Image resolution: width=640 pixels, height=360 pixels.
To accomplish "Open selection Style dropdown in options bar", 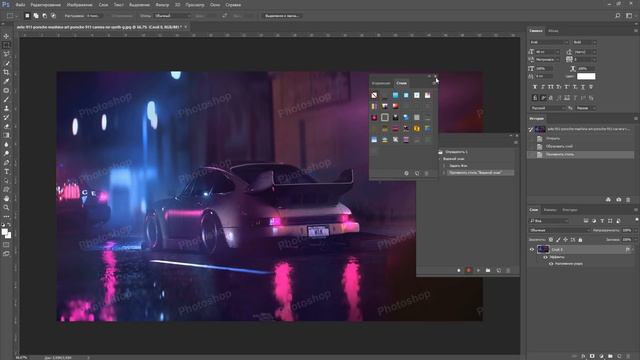I will (171, 16).
